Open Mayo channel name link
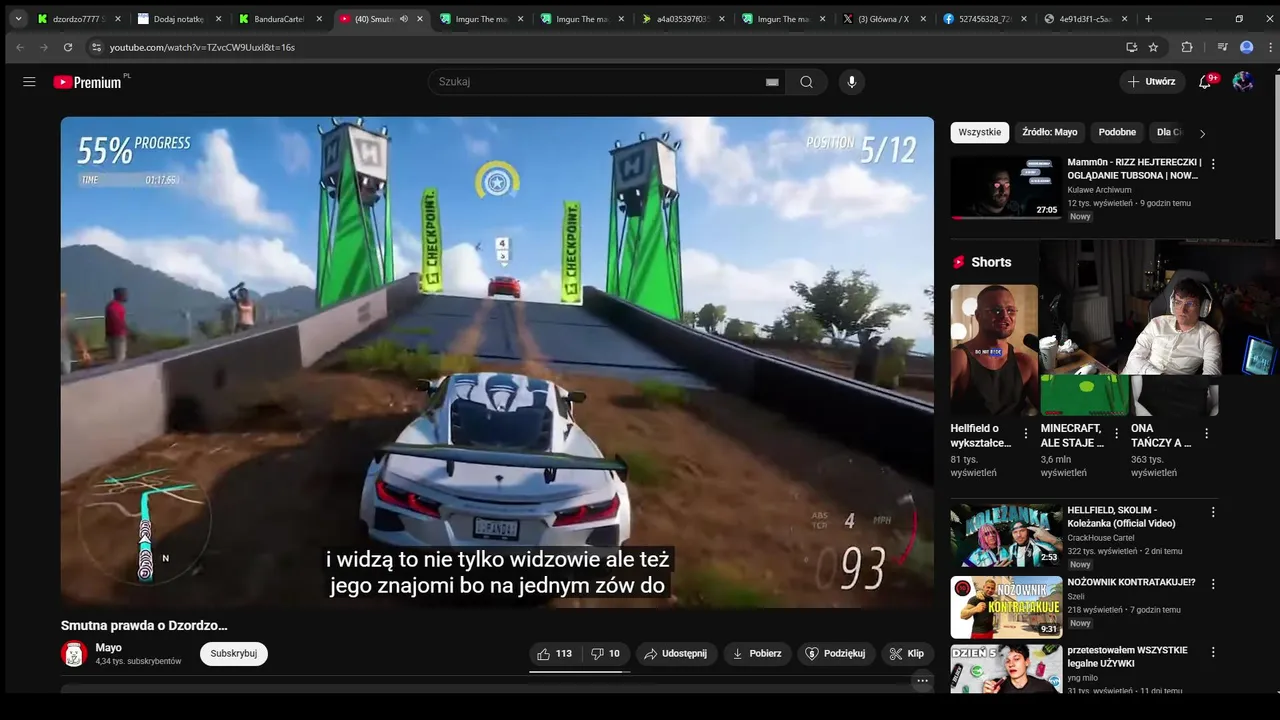The width and height of the screenshot is (1280, 720). [108, 648]
